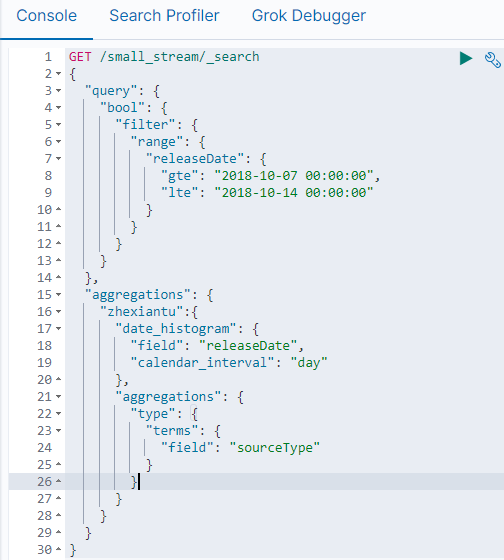Collapse the "aggregations" block at line 15
504x560 pixels.
tap(58, 295)
